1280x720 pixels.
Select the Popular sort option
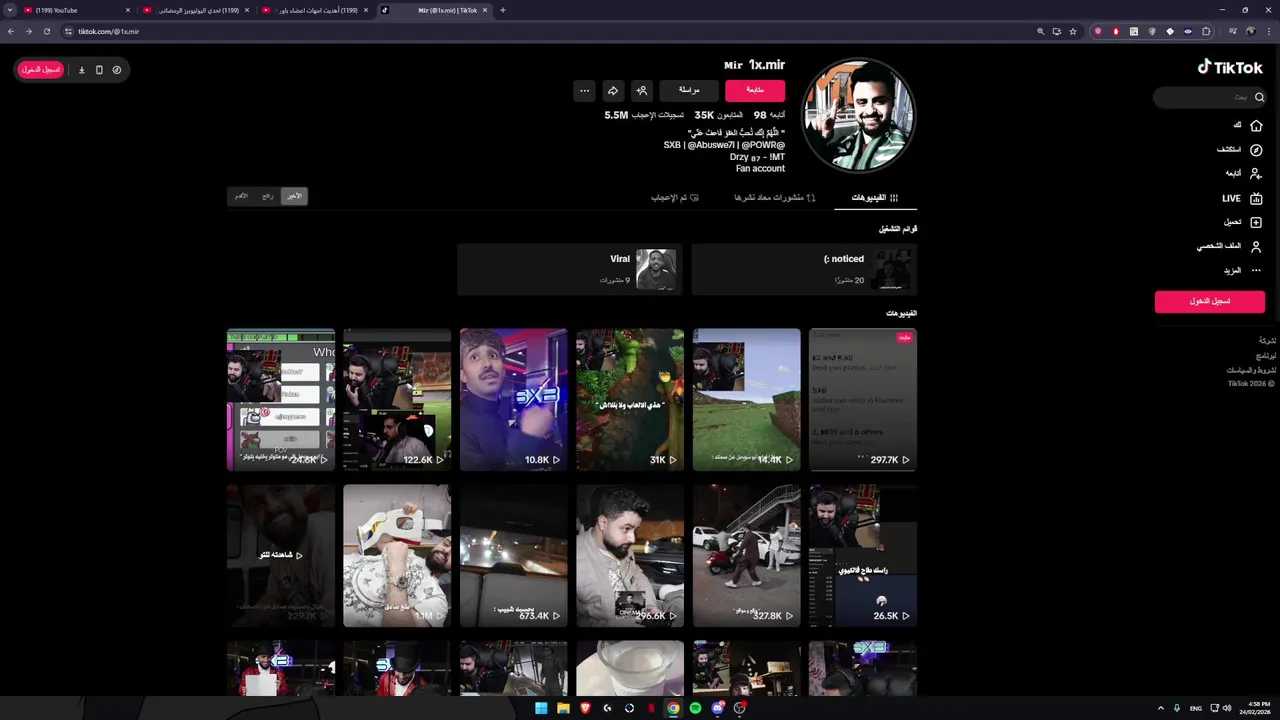click(x=268, y=196)
